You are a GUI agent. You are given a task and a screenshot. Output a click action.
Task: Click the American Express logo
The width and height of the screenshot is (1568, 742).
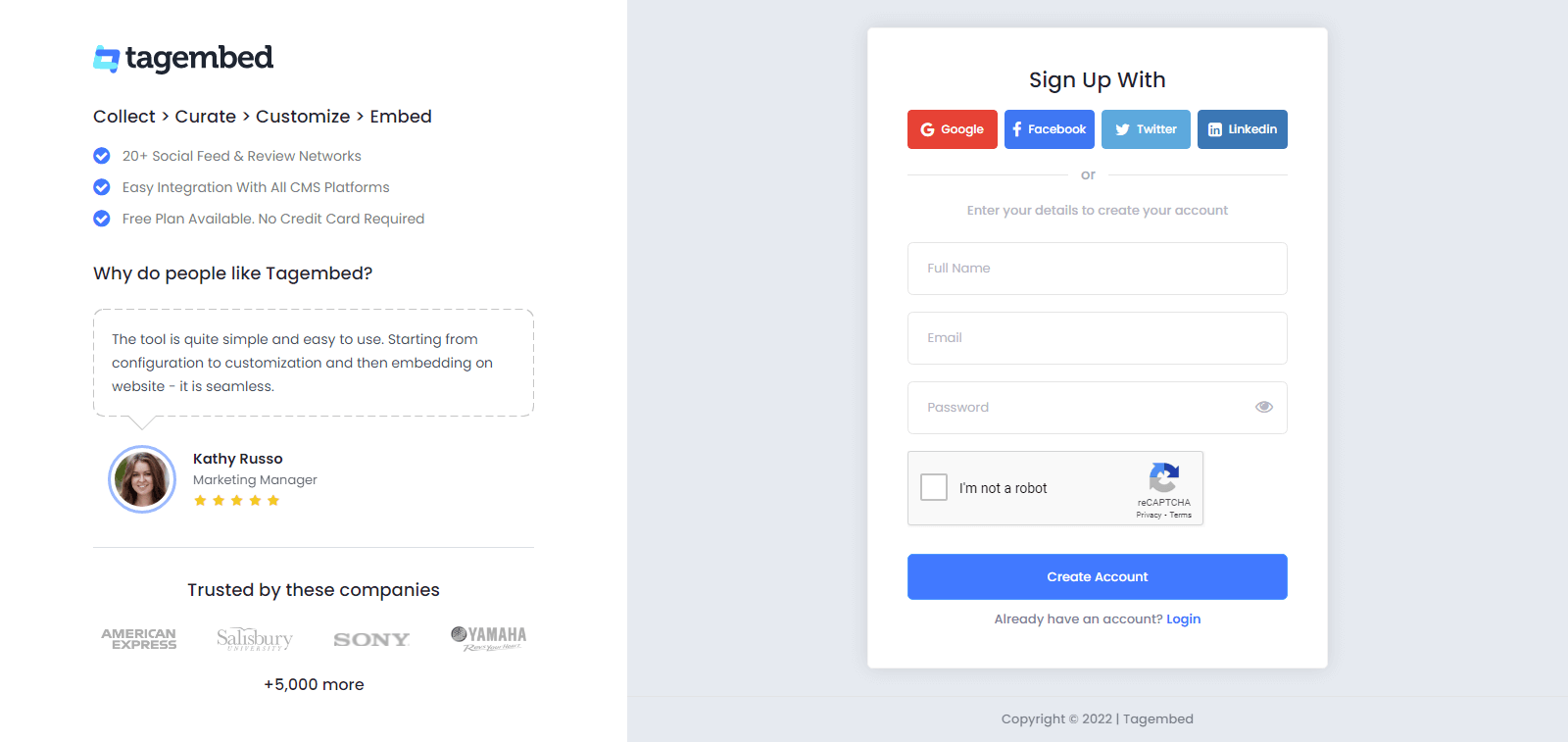click(x=138, y=637)
